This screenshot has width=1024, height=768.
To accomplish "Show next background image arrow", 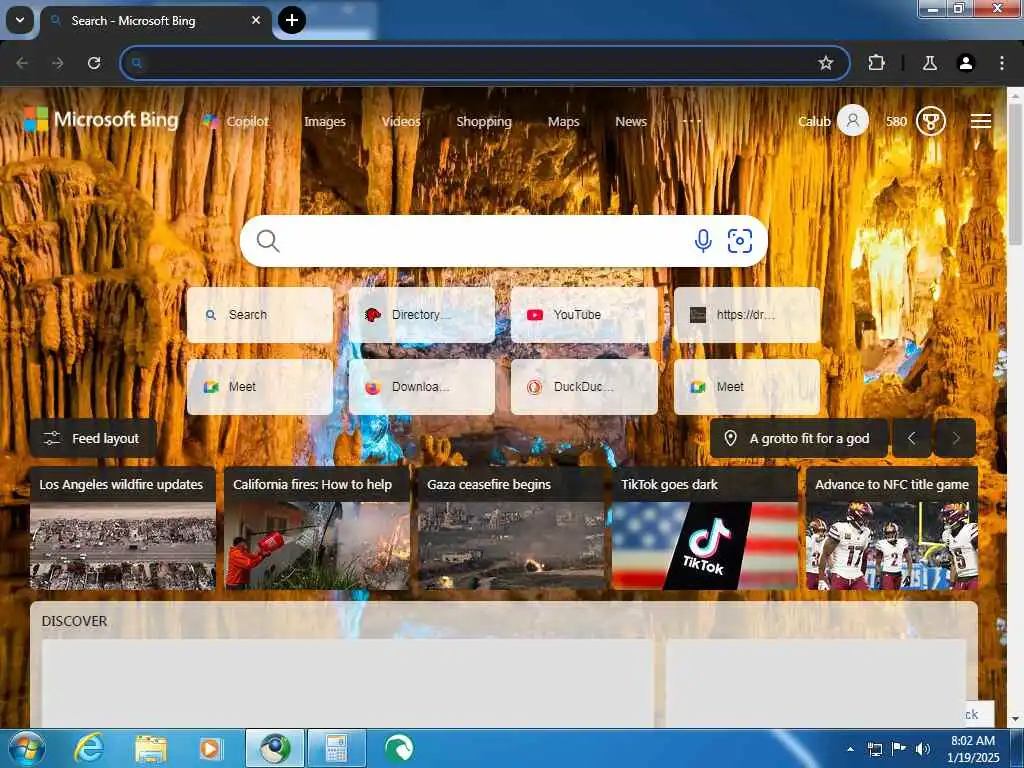I will pyautogui.click(x=956, y=438).
